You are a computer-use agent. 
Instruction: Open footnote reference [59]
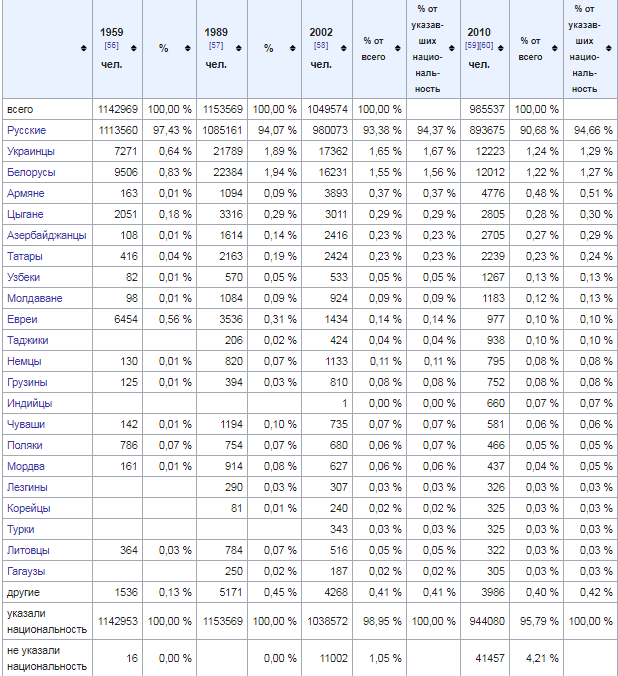[472, 46]
